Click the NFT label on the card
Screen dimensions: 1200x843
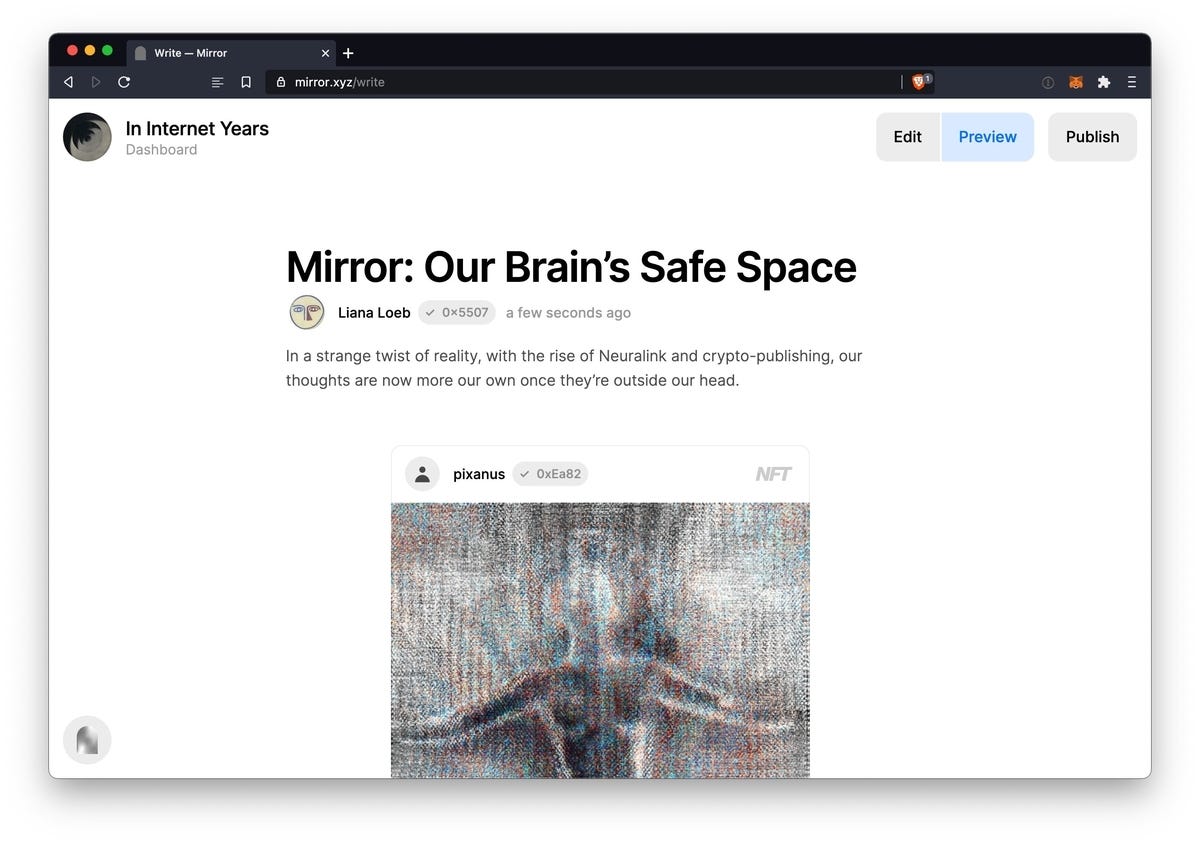[x=773, y=474]
